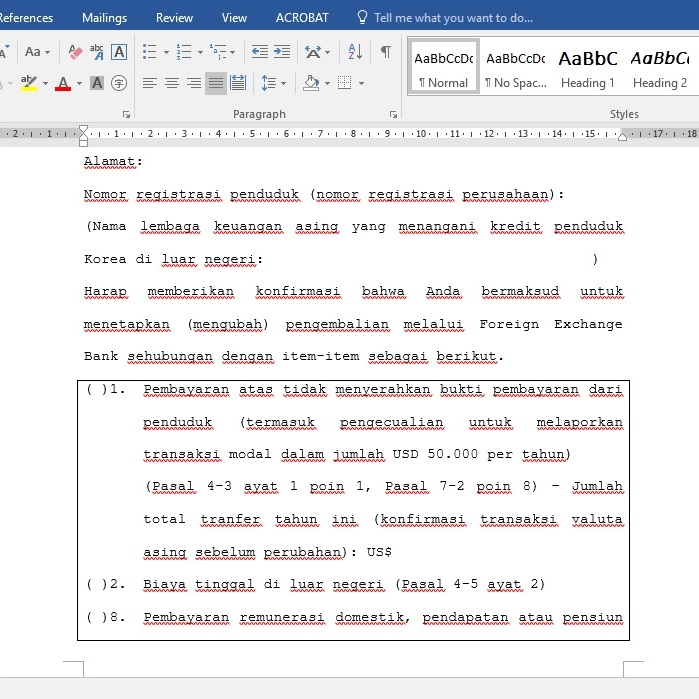Toggle Show/Hide paragraph marks

point(385,52)
